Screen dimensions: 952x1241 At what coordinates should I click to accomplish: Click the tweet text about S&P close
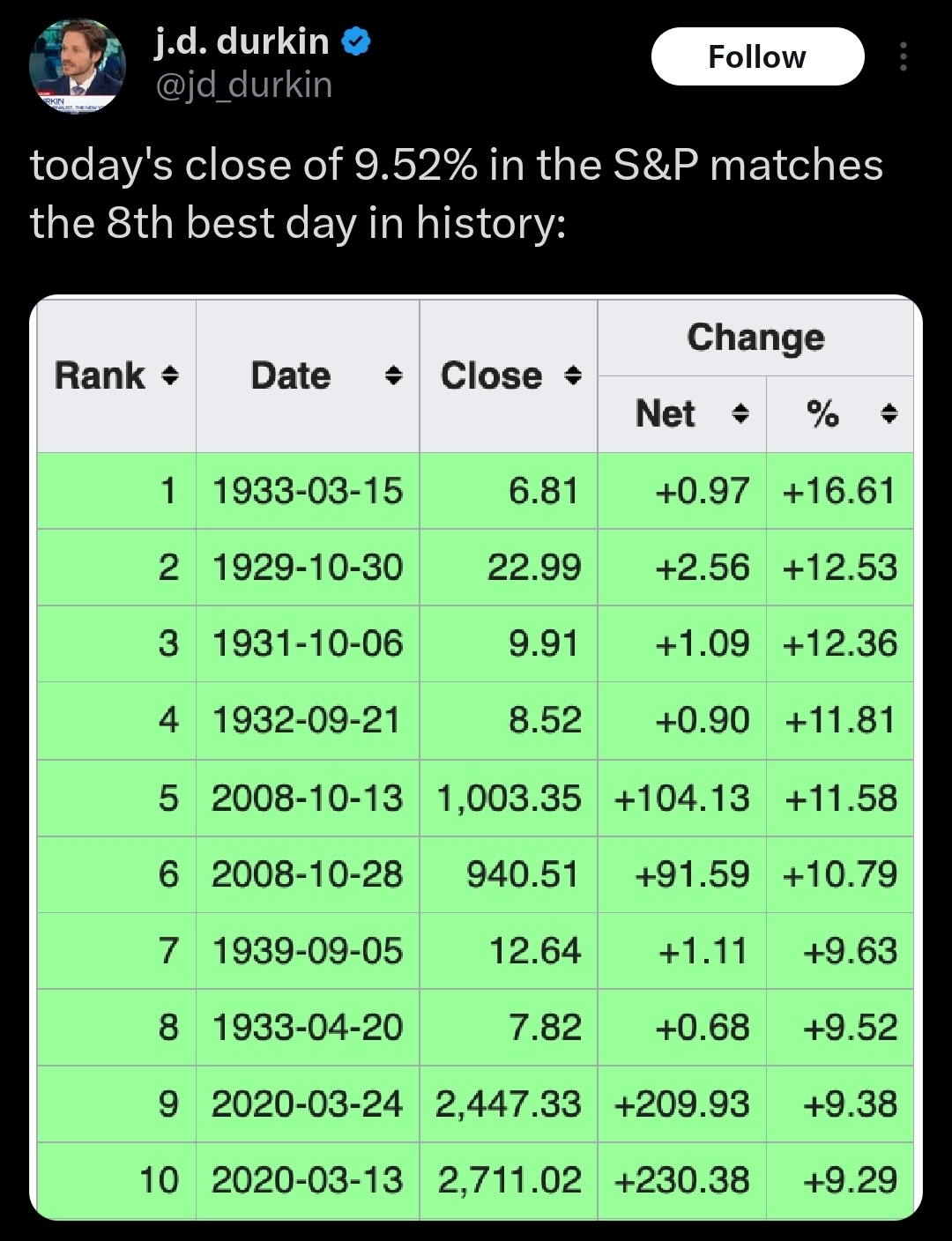(x=457, y=194)
